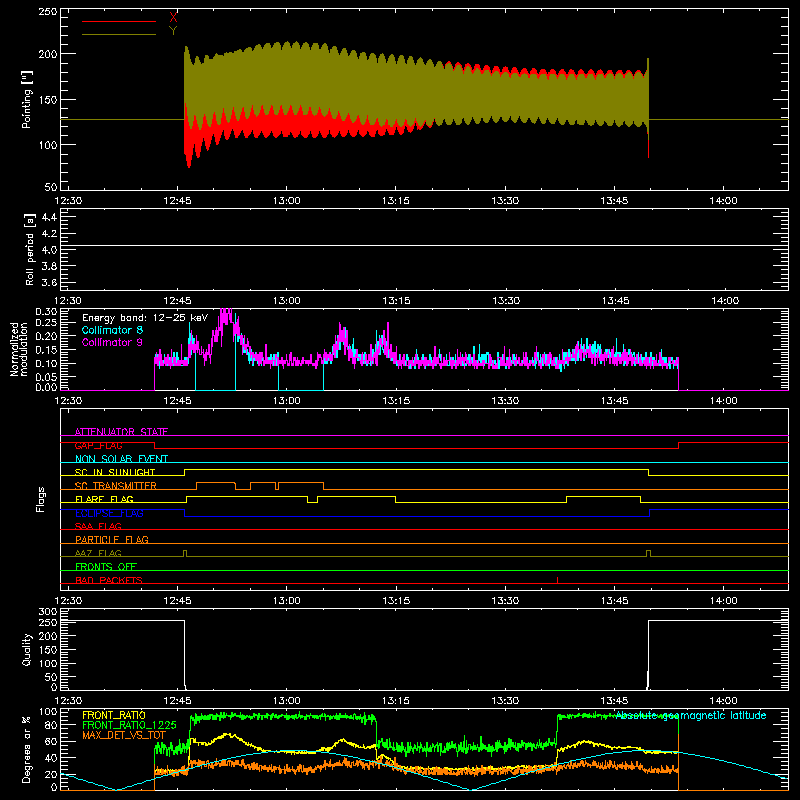The height and width of the screenshot is (800, 800).
Task: Click the olive legend line beside Y
Action: click(x=119, y=34)
